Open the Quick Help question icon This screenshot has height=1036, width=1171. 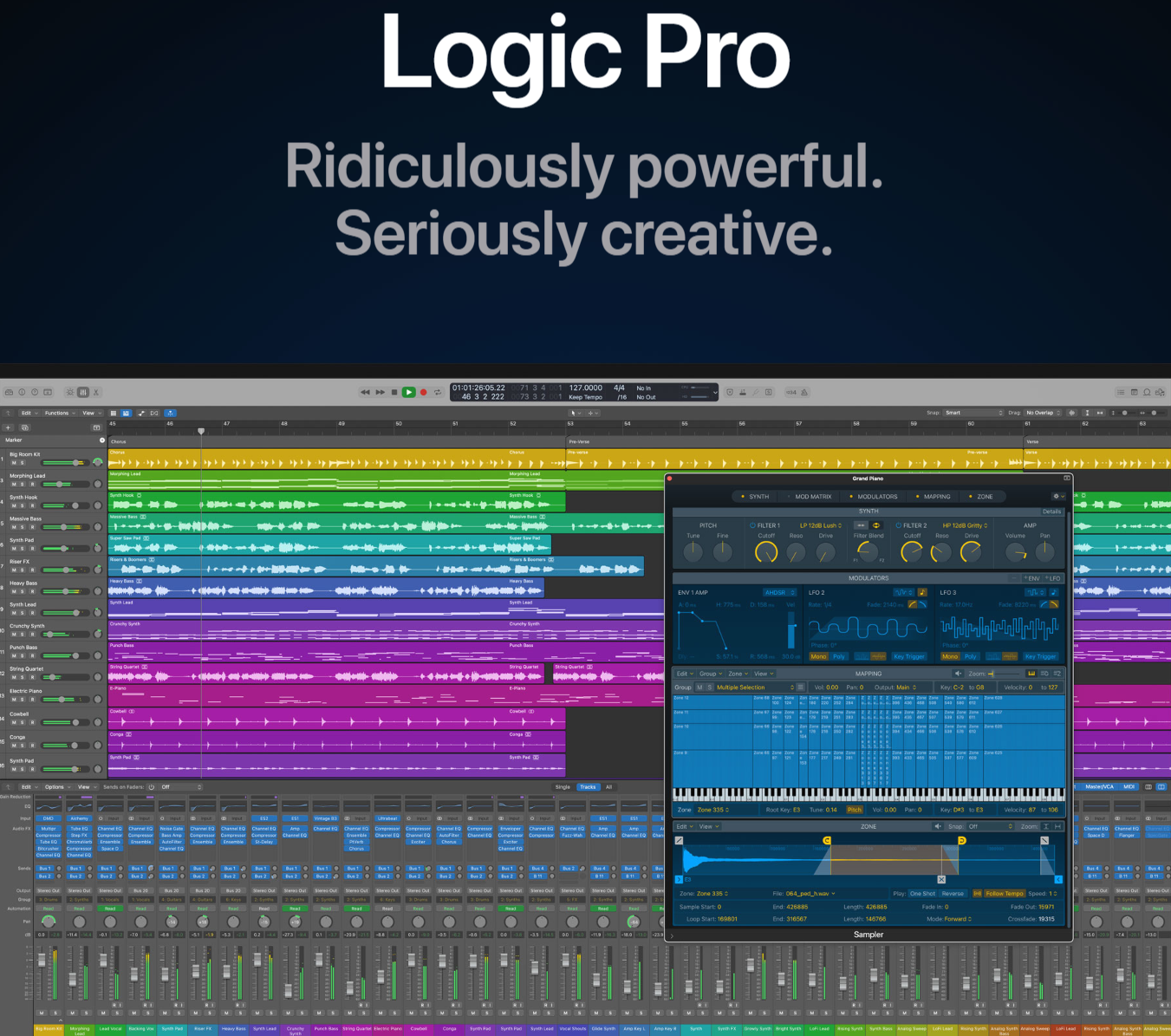coord(35,392)
